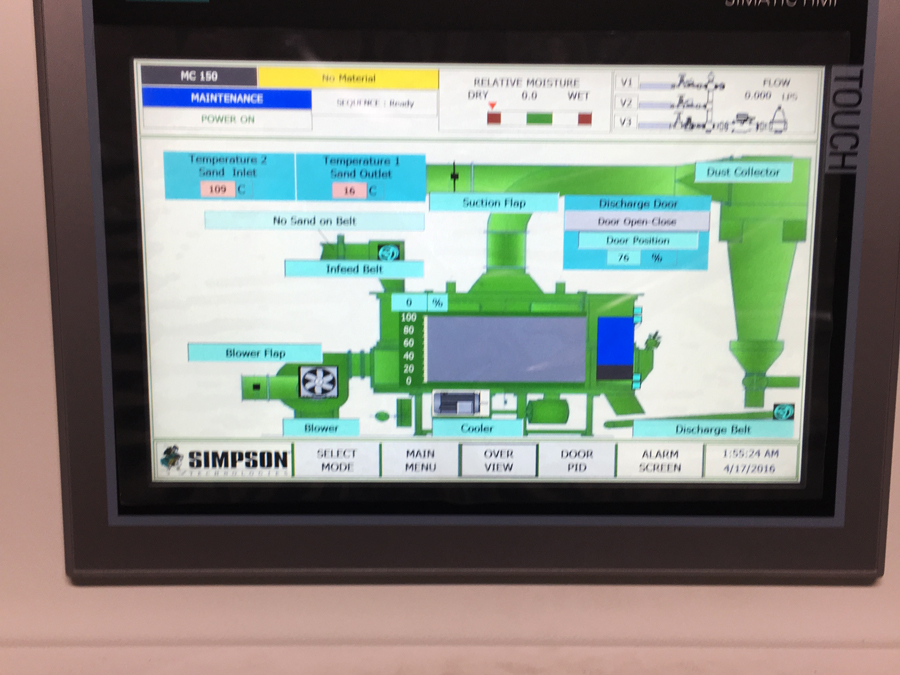Select Temperature 1 Sand Outlet value 16
The height and width of the screenshot is (675, 900).
click(349, 191)
